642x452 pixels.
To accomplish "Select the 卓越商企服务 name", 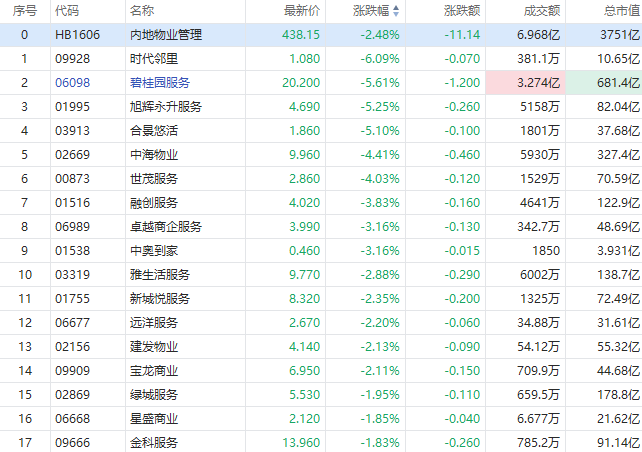I will pyautogui.click(x=166, y=227).
